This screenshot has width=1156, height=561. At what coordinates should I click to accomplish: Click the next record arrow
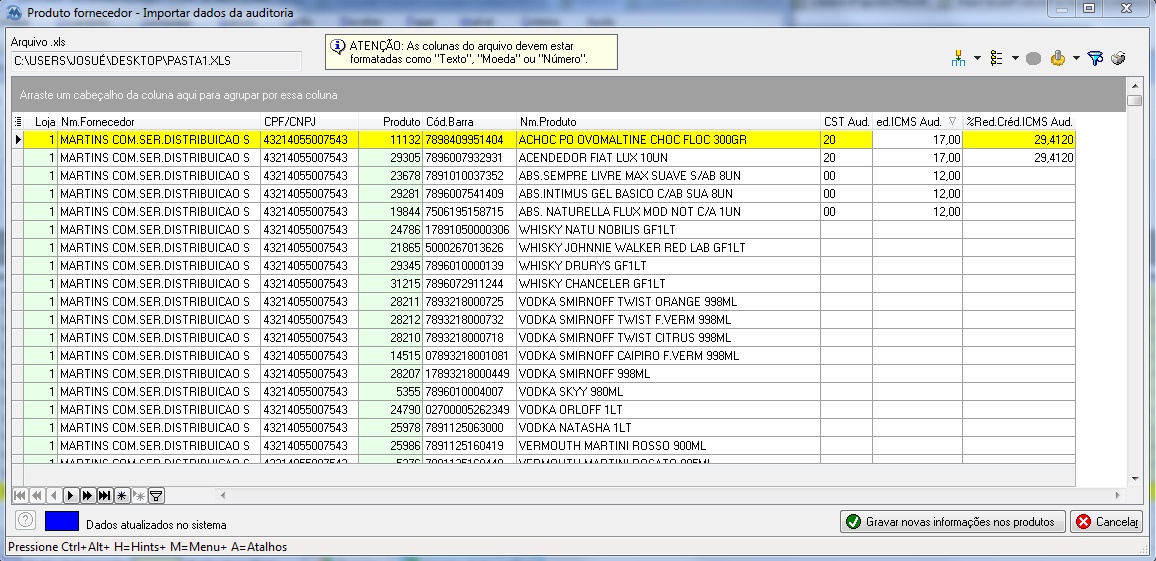pyautogui.click(x=70, y=495)
